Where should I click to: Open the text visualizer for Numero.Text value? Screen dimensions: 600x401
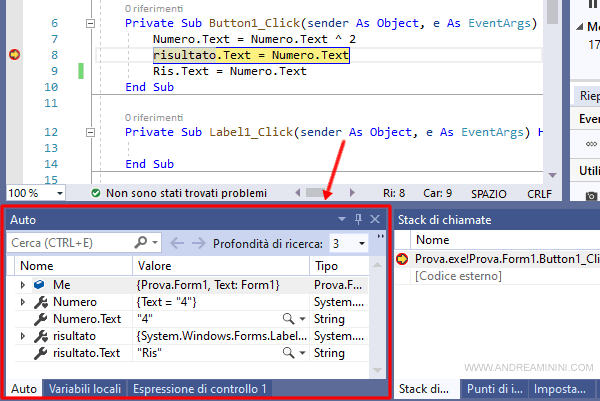click(x=288, y=319)
